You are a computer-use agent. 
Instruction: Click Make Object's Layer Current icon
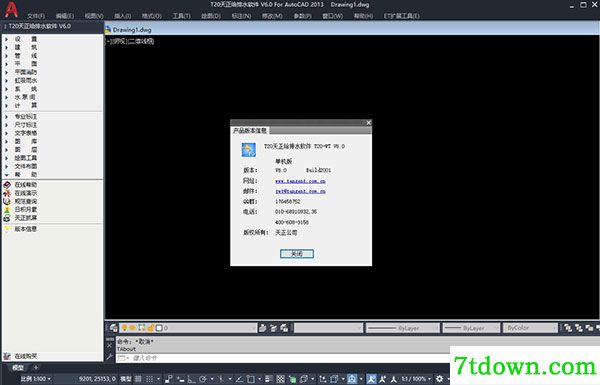pyautogui.click(x=262, y=328)
